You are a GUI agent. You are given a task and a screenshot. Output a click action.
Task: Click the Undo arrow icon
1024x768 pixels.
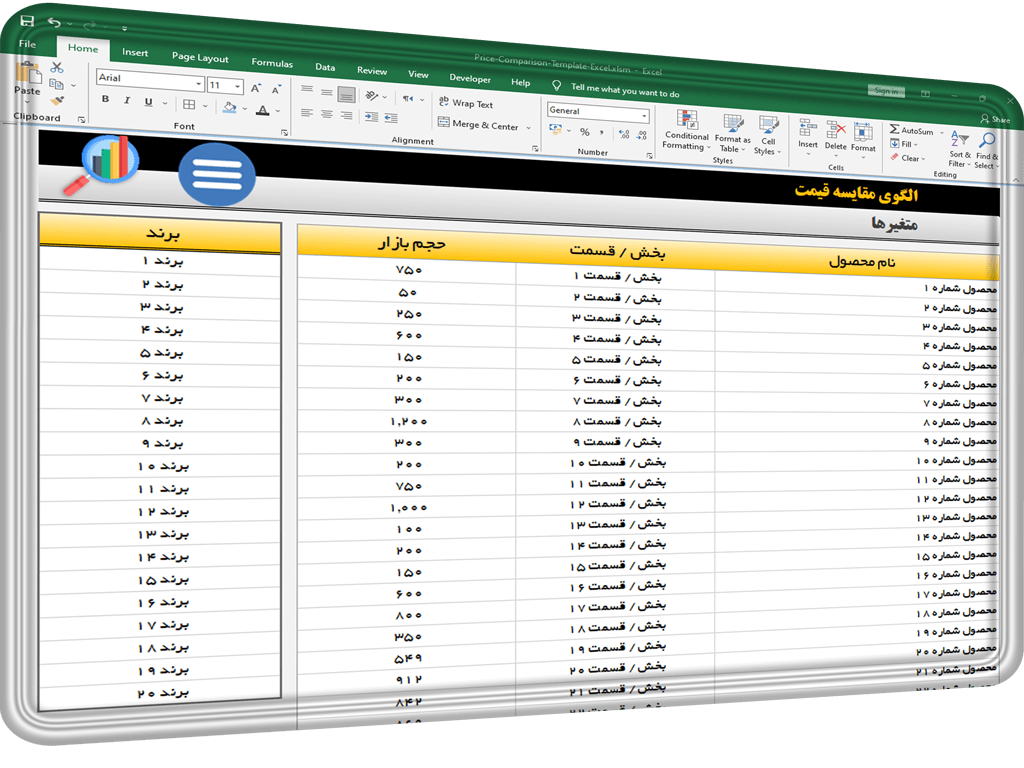coord(54,23)
